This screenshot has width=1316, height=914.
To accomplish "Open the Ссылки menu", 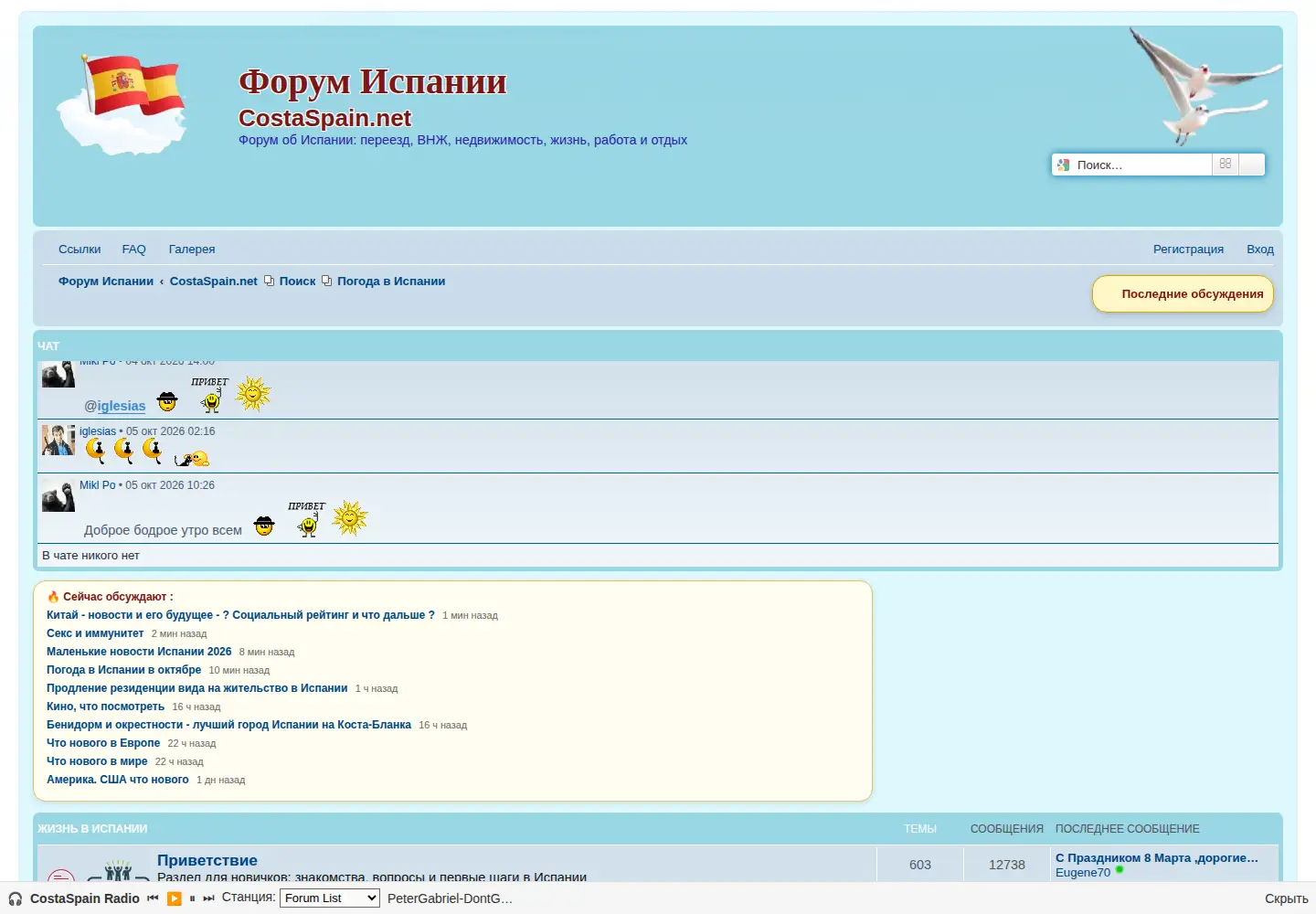I will [x=80, y=249].
